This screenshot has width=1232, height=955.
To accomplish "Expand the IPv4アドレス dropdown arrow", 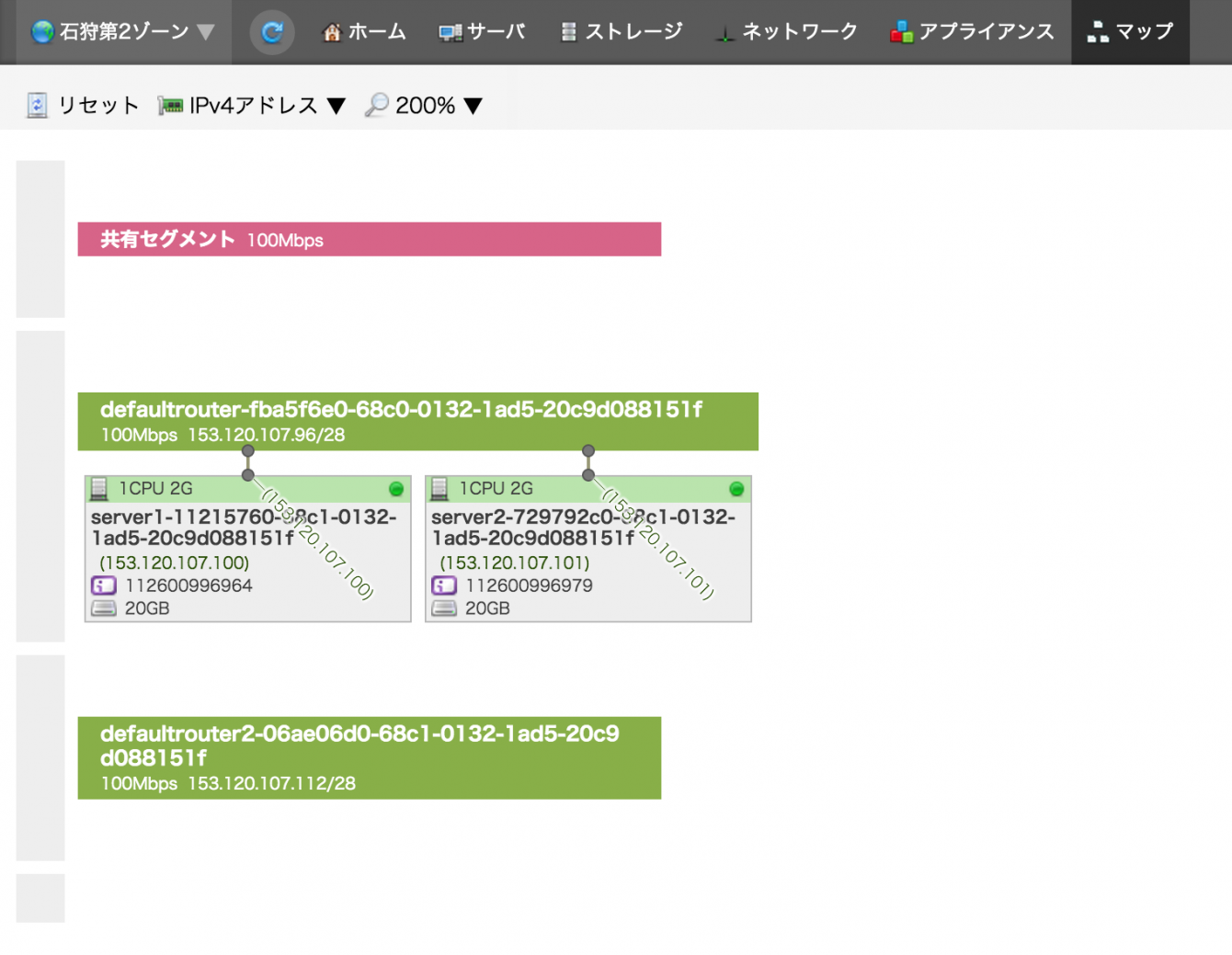I will [x=337, y=107].
